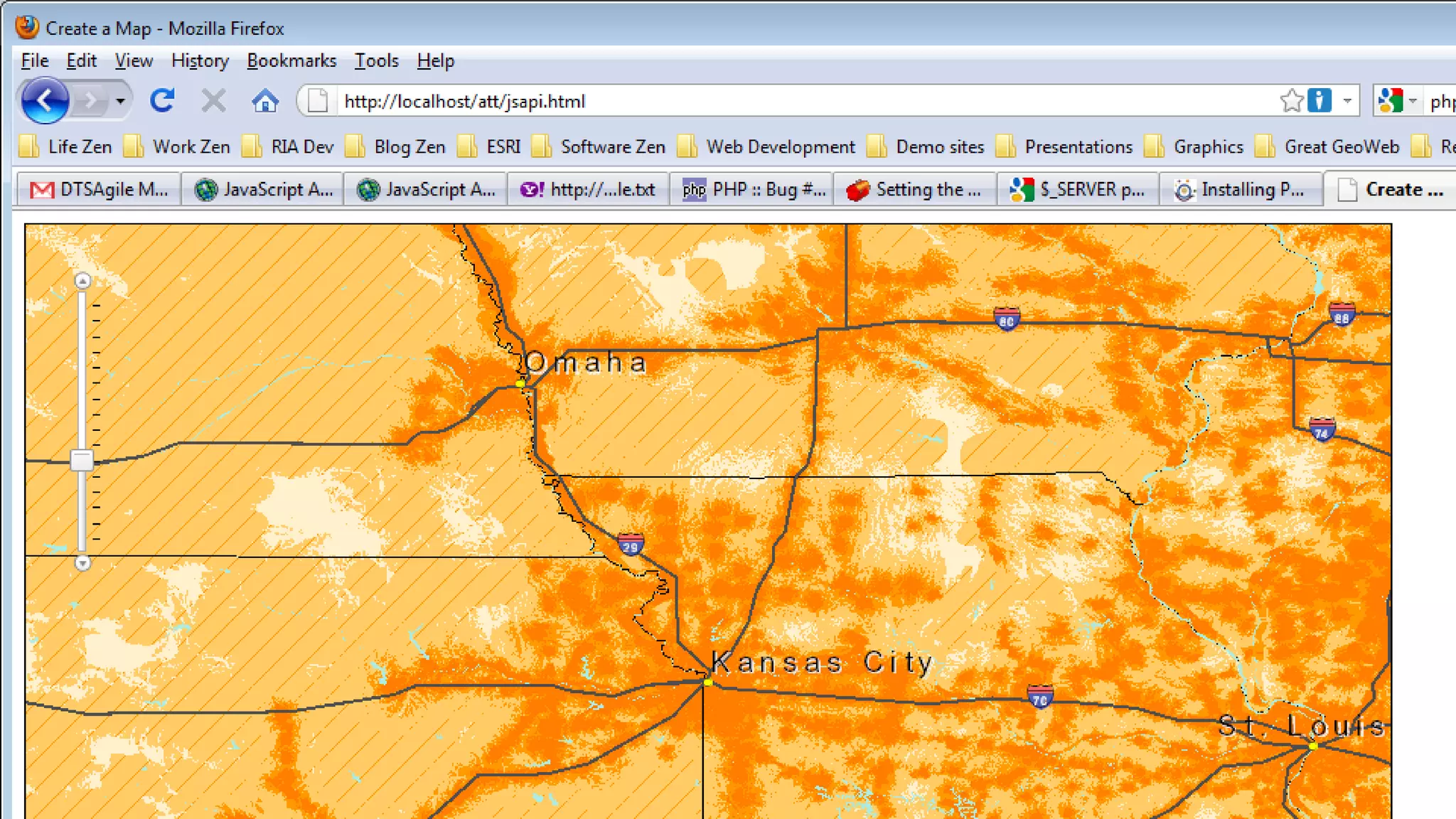Click the map zoom slider handle
The width and height of the screenshot is (1456, 819).
(82, 461)
